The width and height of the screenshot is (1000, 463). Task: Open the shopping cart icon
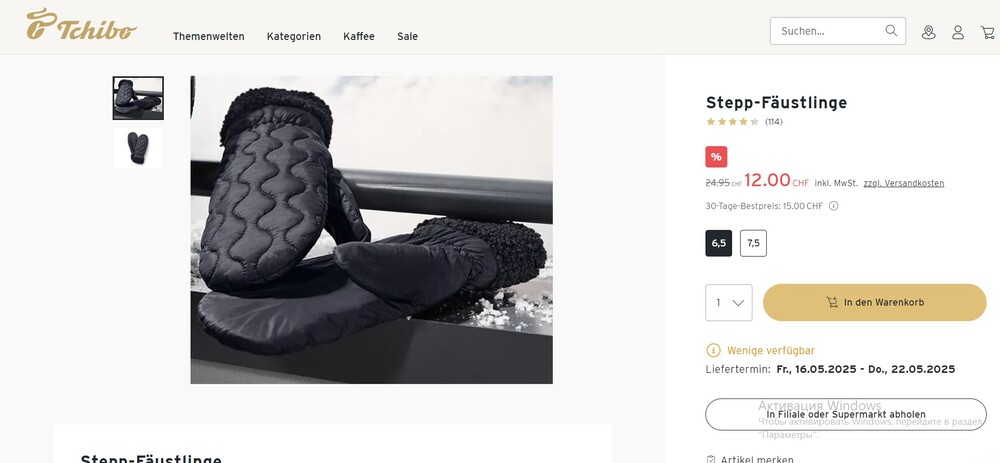[987, 33]
